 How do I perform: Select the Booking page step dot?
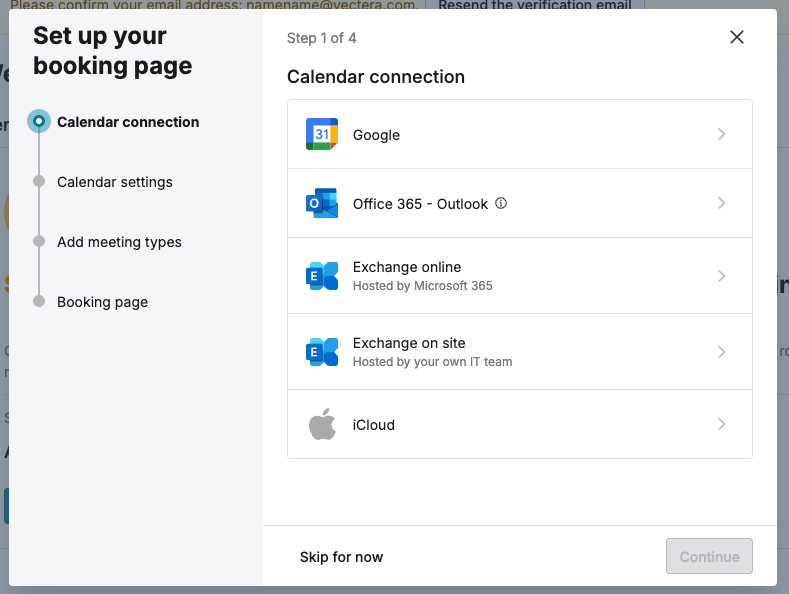click(39, 301)
